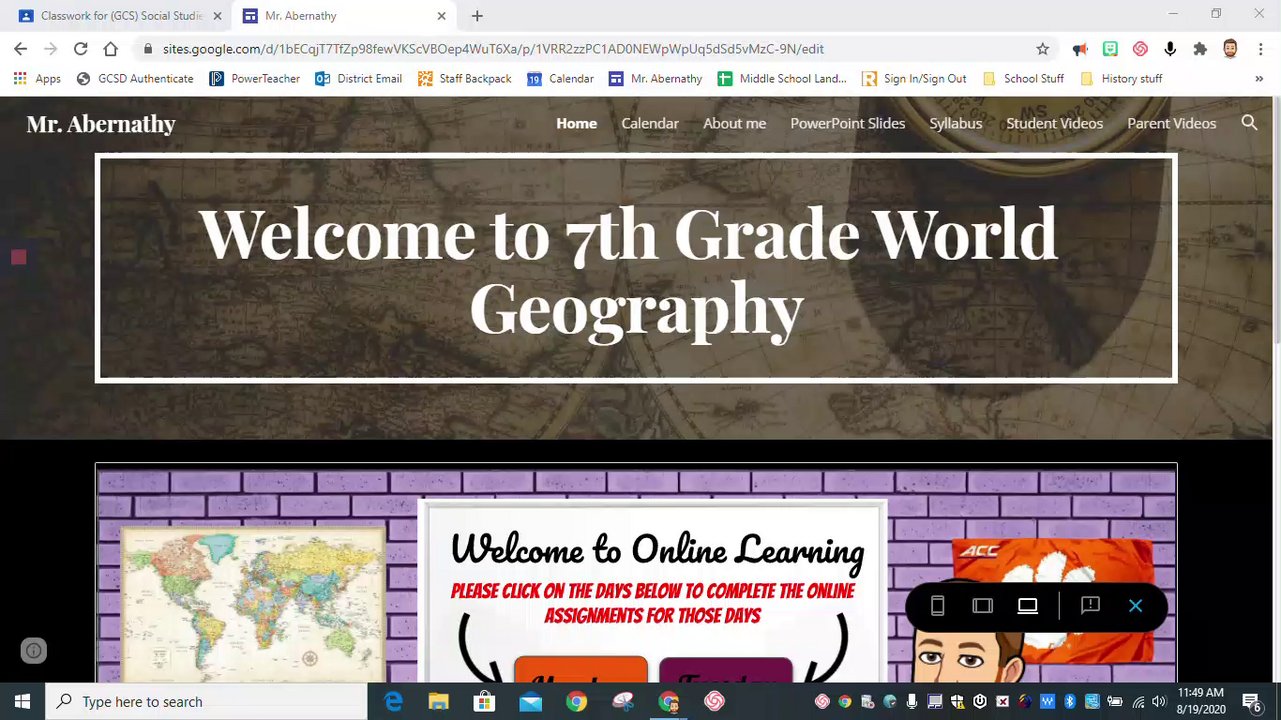Click the microphone extension icon
This screenshot has width=1281, height=720.
coord(1170,48)
